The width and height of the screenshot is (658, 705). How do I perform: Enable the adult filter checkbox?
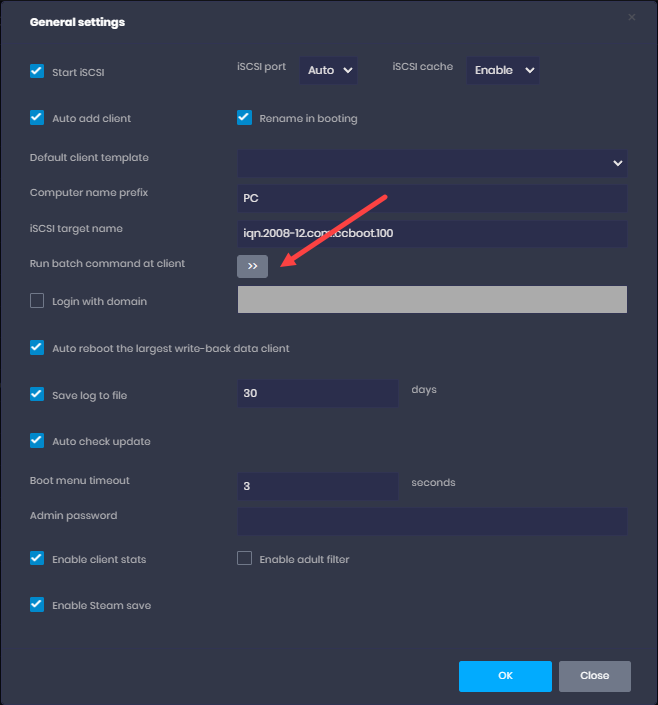coord(244,559)
